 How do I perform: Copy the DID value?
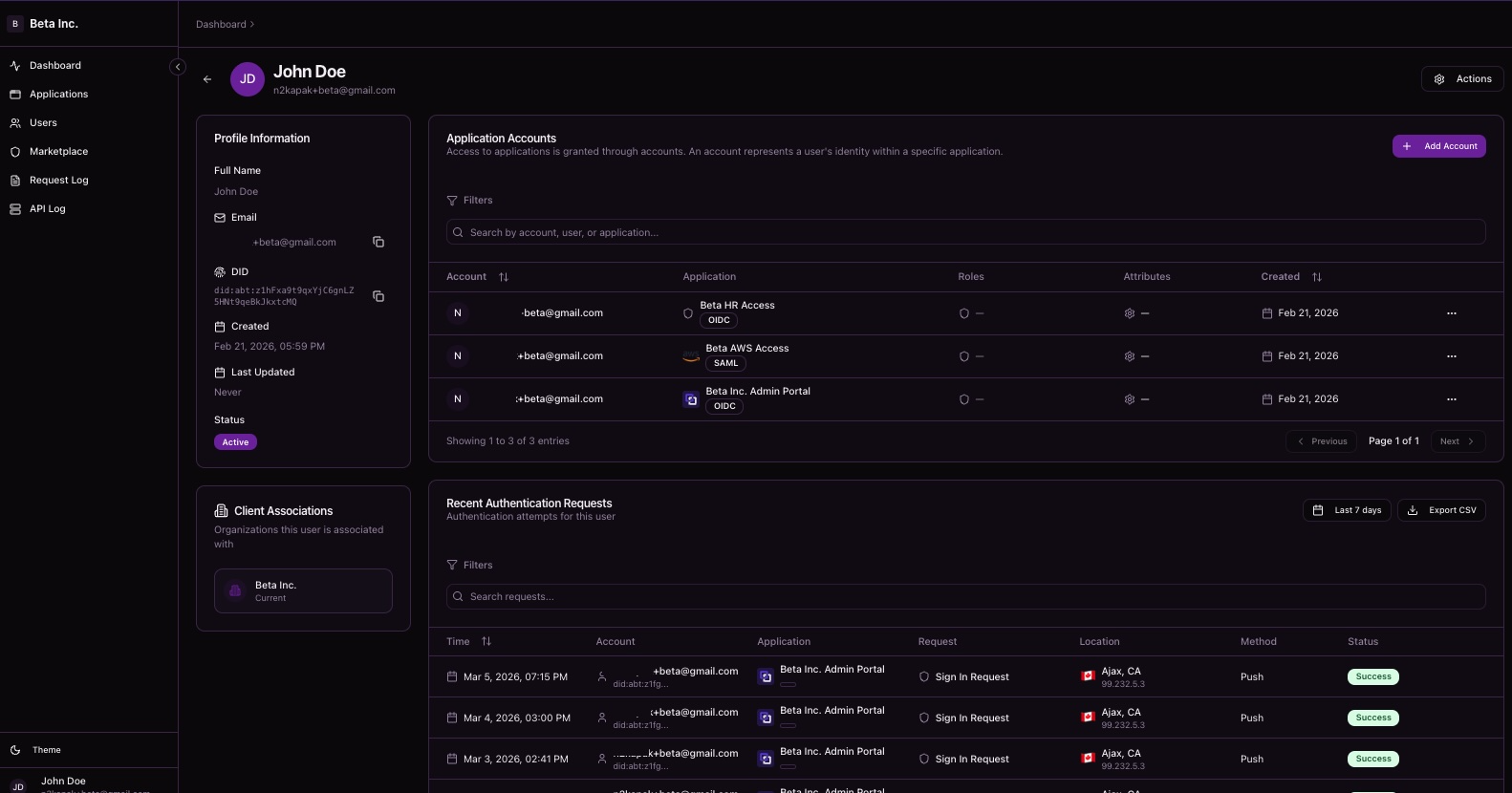[x=378, y=296]
